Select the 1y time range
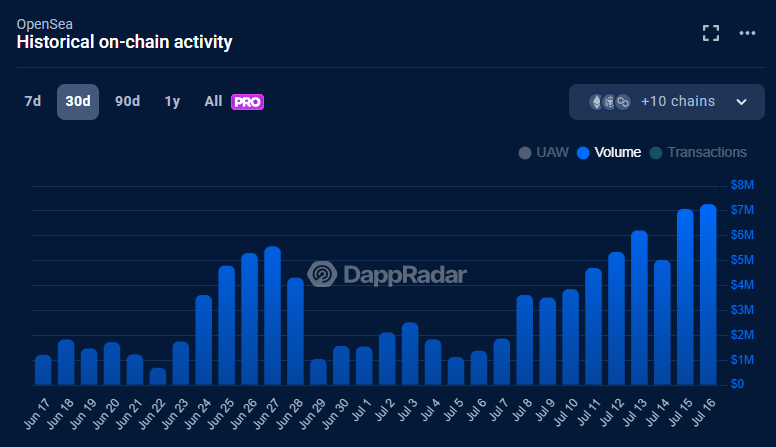 172,101
